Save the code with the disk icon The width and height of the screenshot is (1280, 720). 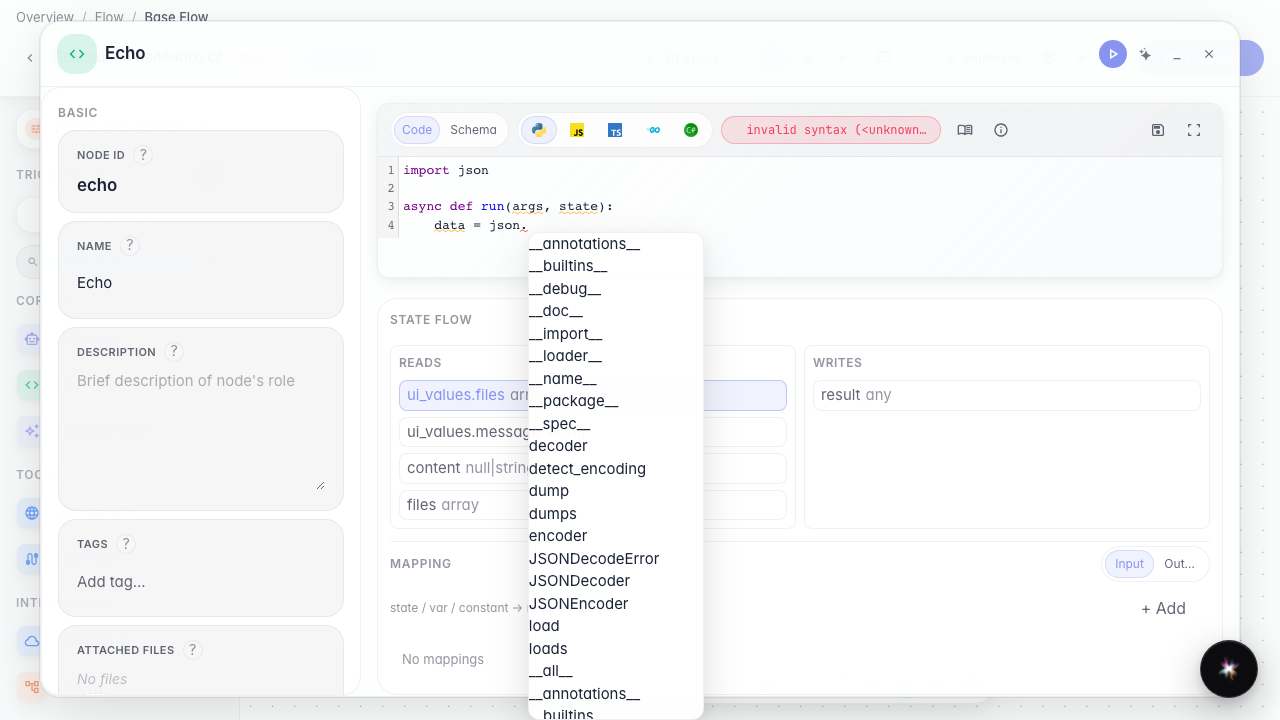point(1158,130)
